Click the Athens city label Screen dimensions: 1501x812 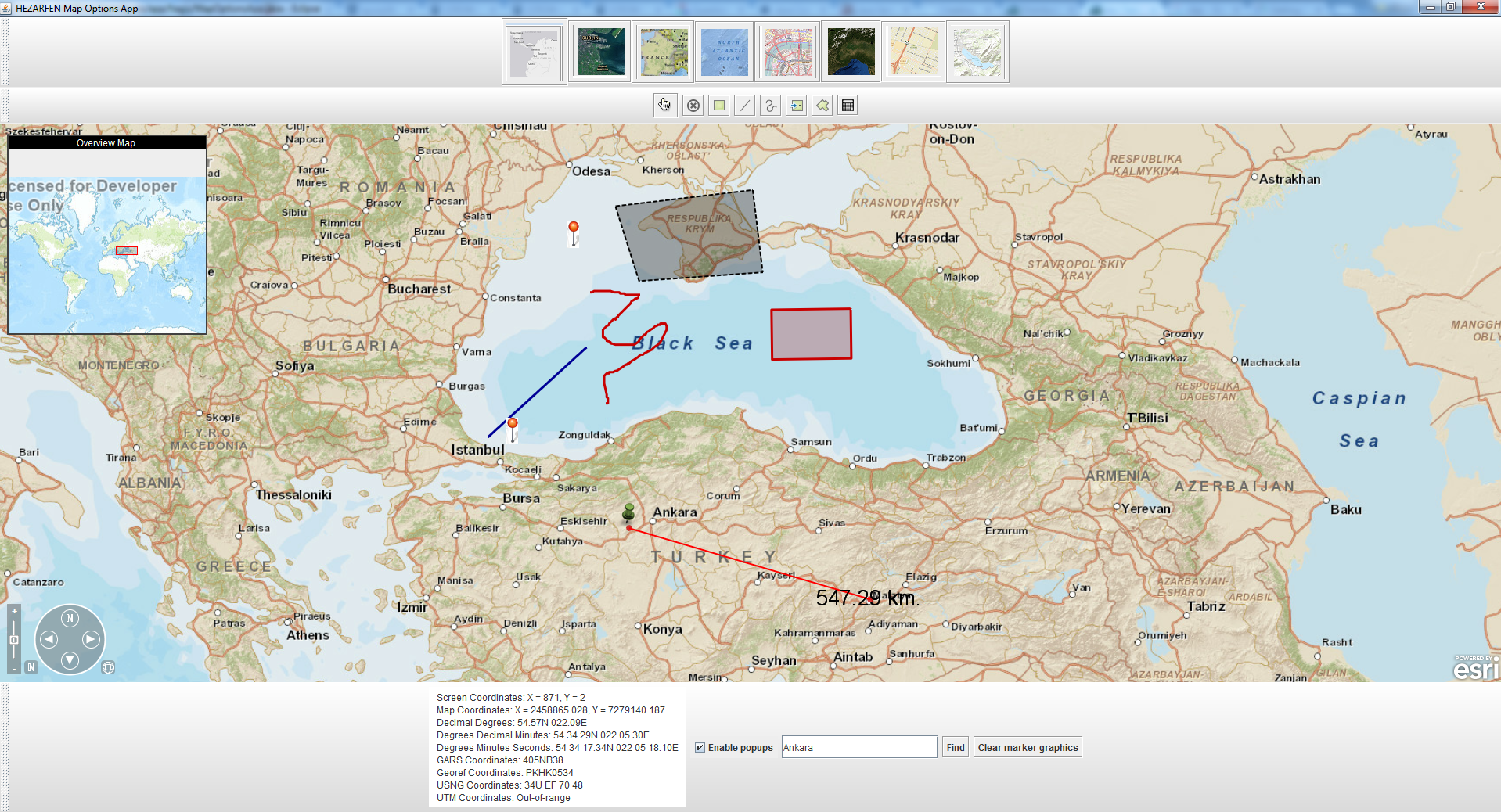point(308,635)
